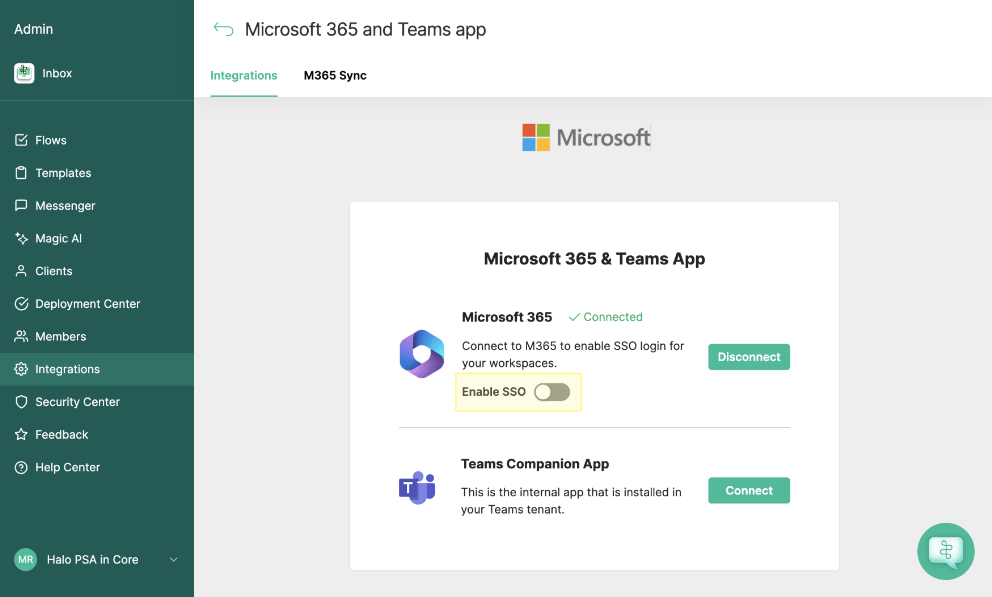Click the Flows edit icon
The height and width of the screenshot is (597, 992).
tap(21, 140)
